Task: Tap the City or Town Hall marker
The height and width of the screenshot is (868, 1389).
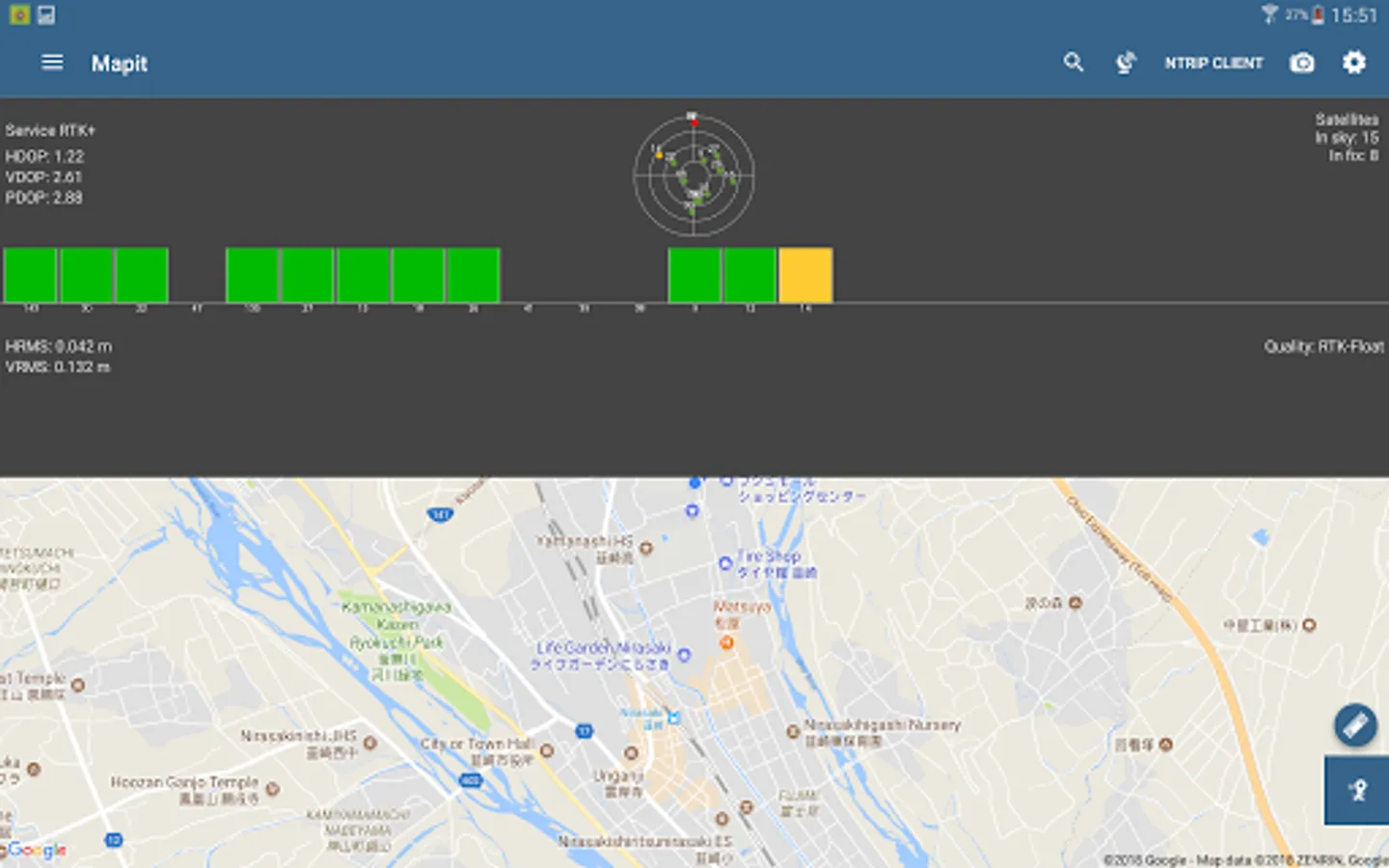Action: click(547, 750)
